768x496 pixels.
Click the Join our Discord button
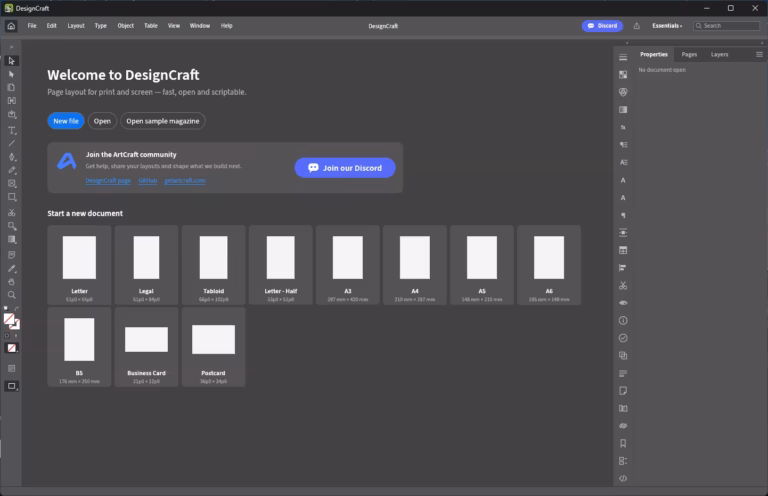point(345,168)
